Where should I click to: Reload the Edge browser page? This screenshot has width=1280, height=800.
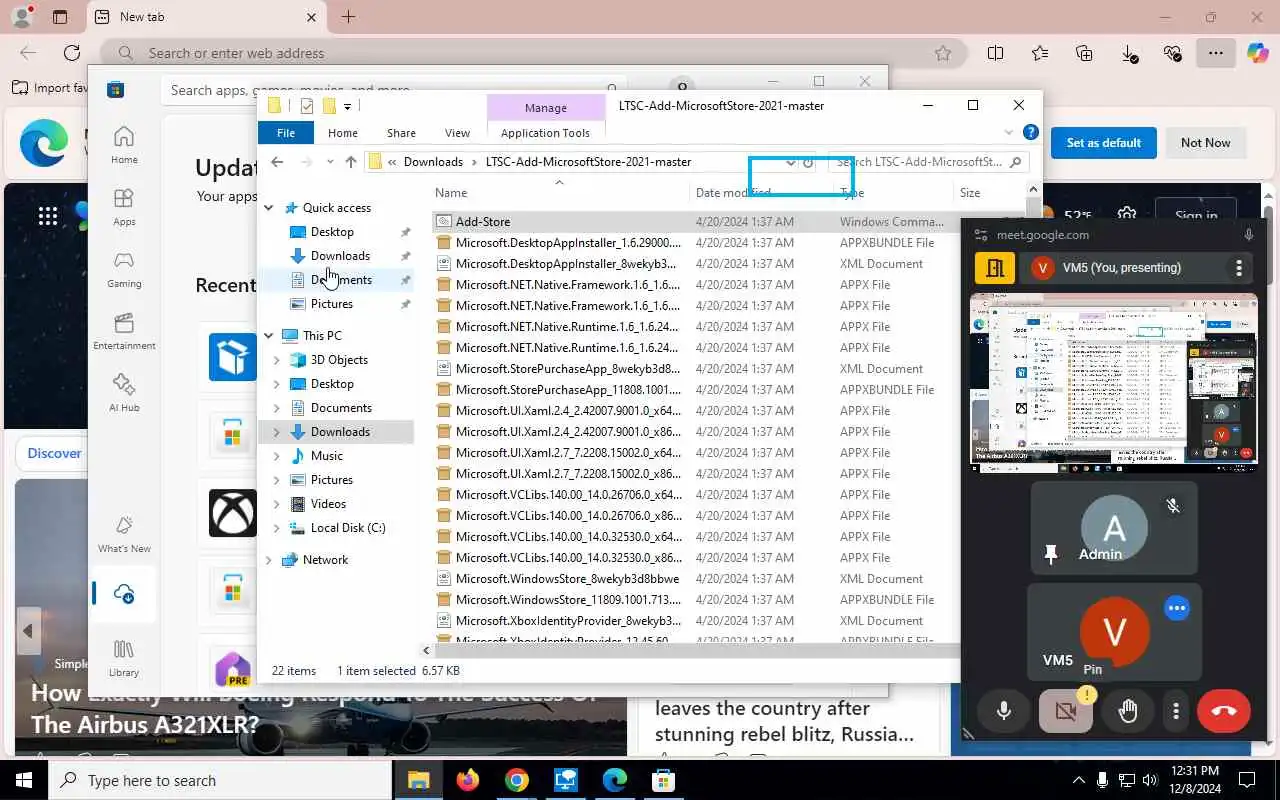point(72,53)
